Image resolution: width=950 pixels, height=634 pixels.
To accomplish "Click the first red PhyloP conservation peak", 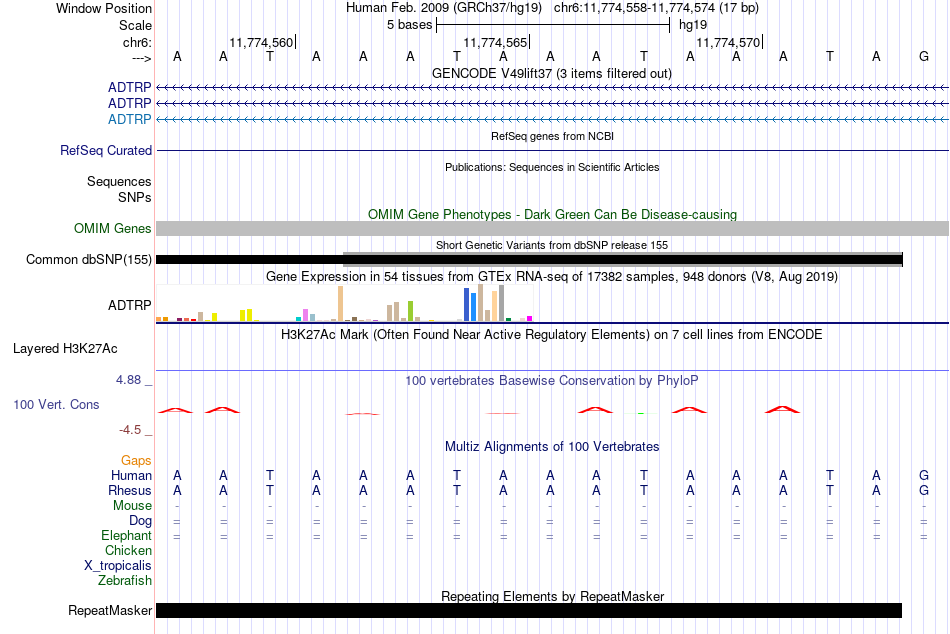I will (176, 410).
